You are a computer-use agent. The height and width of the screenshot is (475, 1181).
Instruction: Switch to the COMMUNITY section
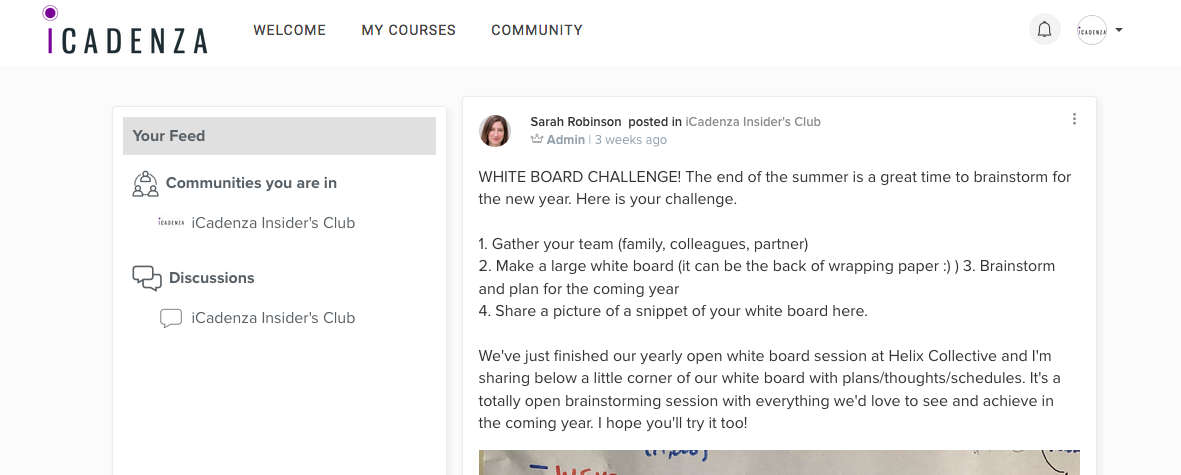coord(537,30)
